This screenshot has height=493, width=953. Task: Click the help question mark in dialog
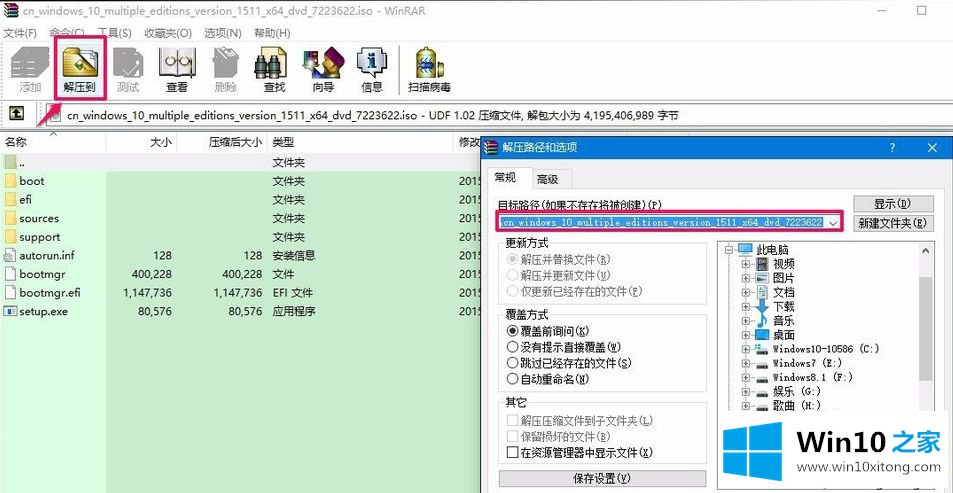[x=892, y=147]
